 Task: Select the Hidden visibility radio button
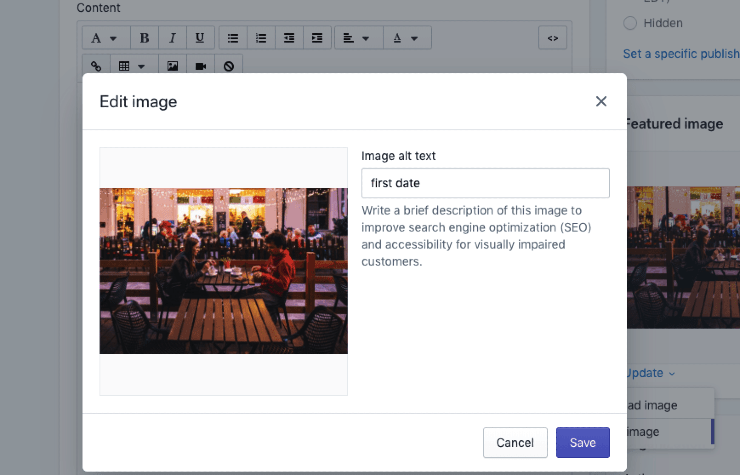(630, 22)
